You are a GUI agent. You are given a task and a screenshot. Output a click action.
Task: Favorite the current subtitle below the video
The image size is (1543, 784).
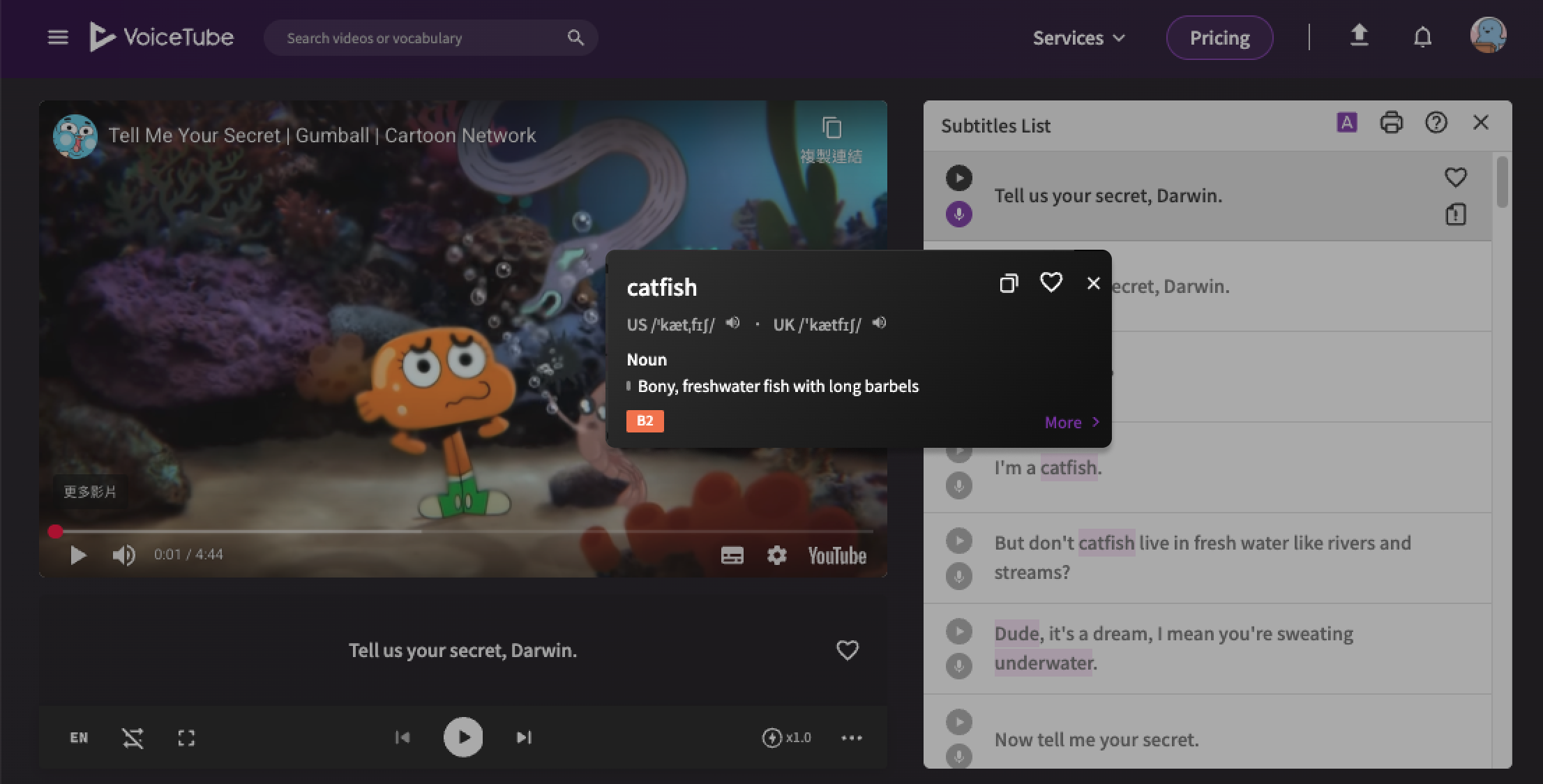pyautogui.click(x=847, y=650)
